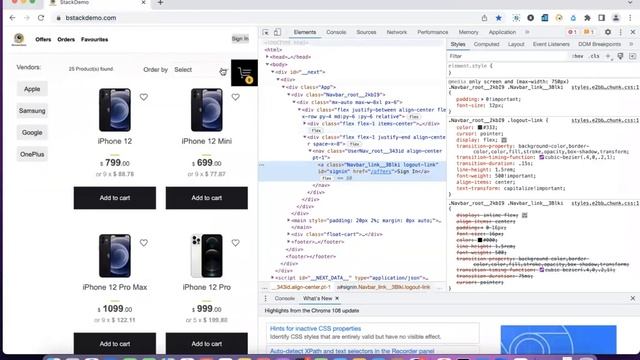Click the browser Forward arrow
The height and width of the screenshot is (360, 640).
click(27, 18)
